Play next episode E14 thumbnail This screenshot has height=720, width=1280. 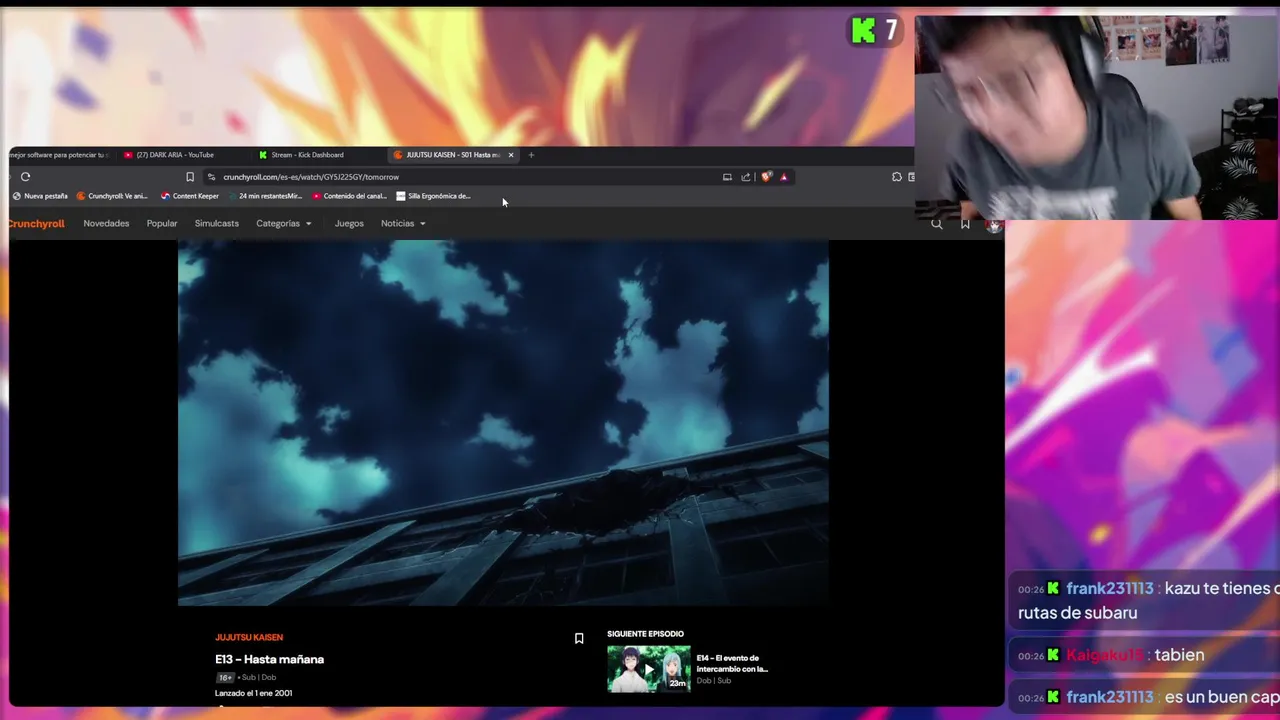pos(648,669)
